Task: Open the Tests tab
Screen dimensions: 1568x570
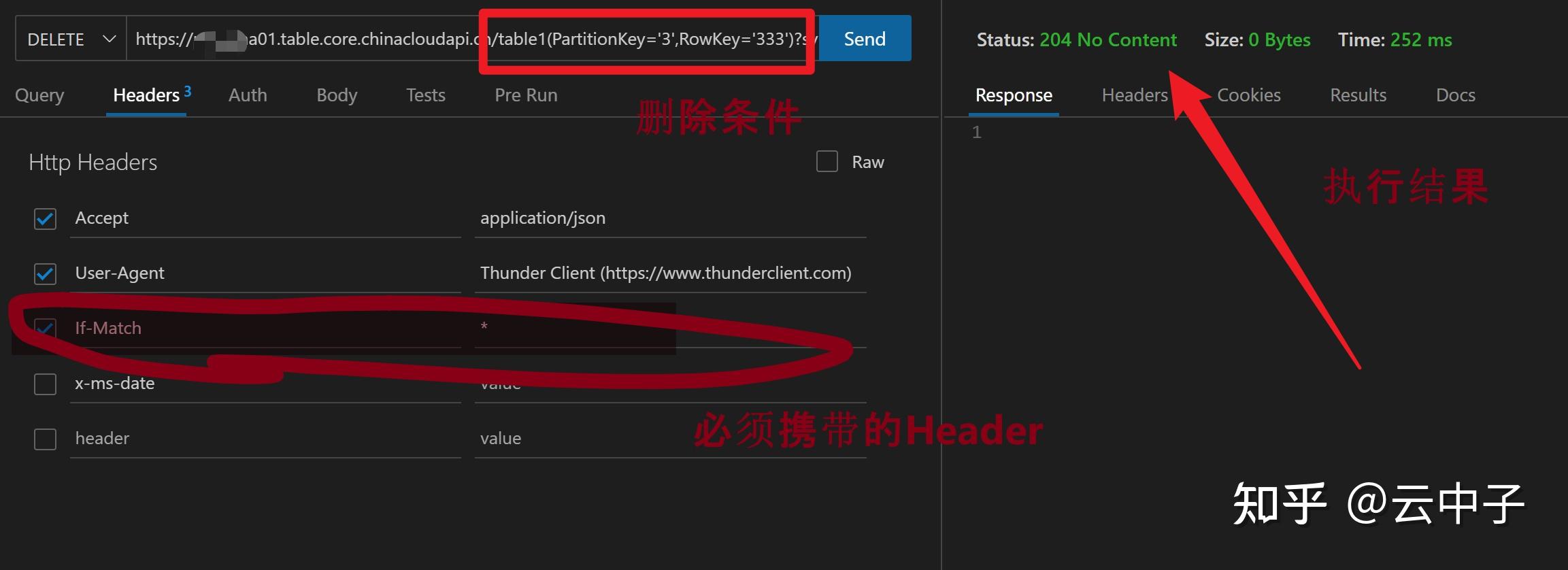Action: (426, 95)
